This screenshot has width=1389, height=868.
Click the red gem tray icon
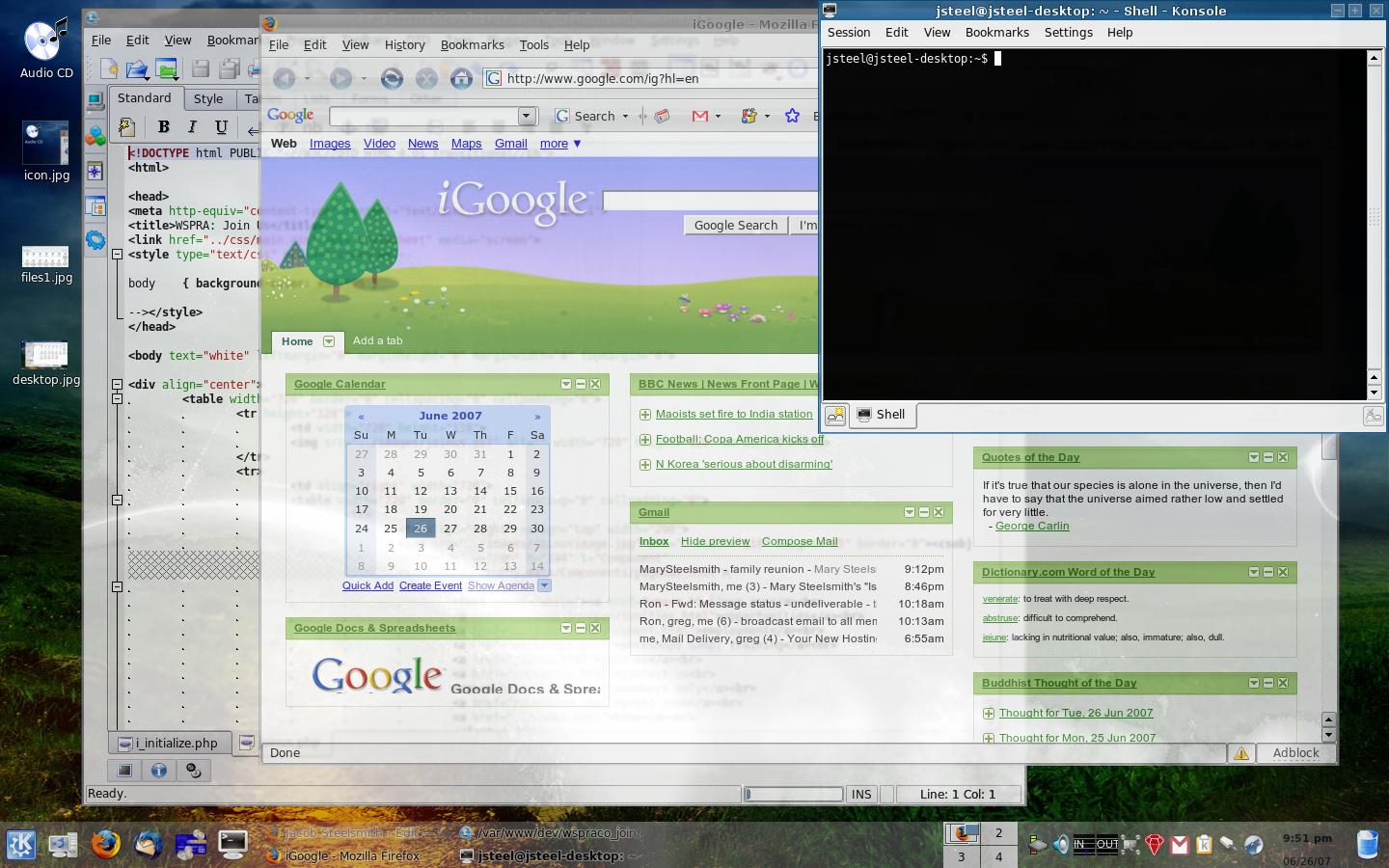[x=1155, y=845]
